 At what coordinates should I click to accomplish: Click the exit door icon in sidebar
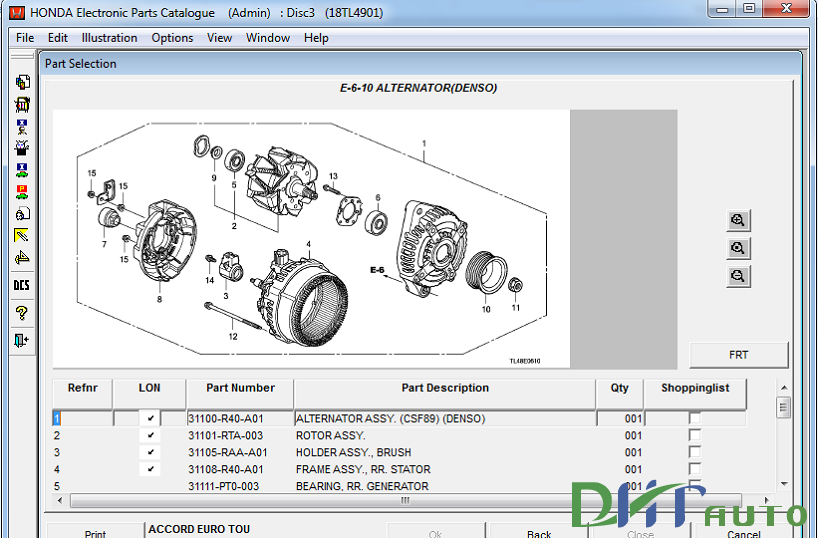(x=22, y=340)
